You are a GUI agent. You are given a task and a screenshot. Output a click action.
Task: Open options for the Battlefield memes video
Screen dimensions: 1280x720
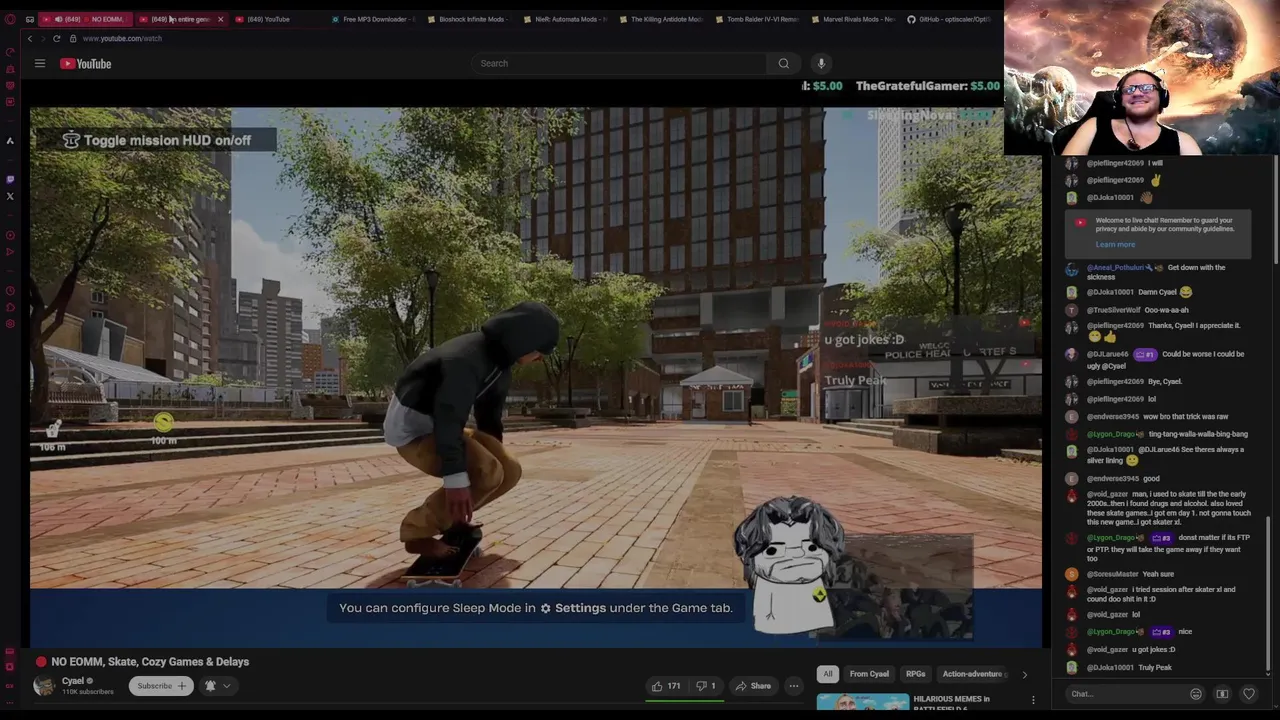click(1033, 701)
